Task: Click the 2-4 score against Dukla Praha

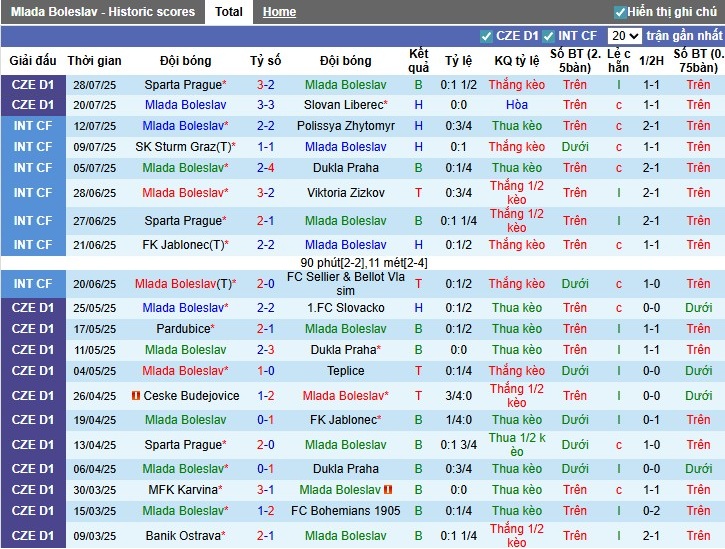Action: point(265,168)
